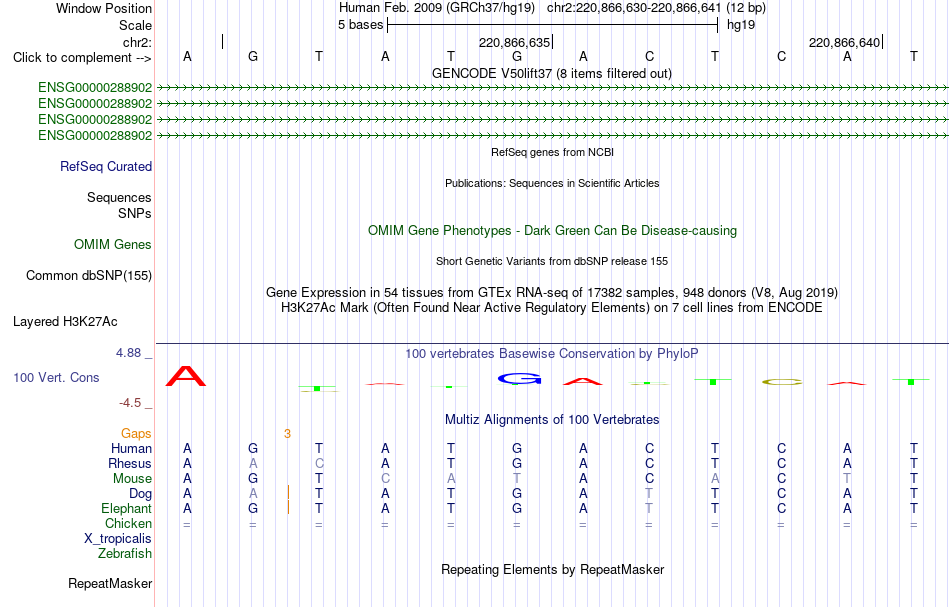Open the Layered H3K27Ac track label
Screen dimensions: 950x607
(x=65, y=322)
